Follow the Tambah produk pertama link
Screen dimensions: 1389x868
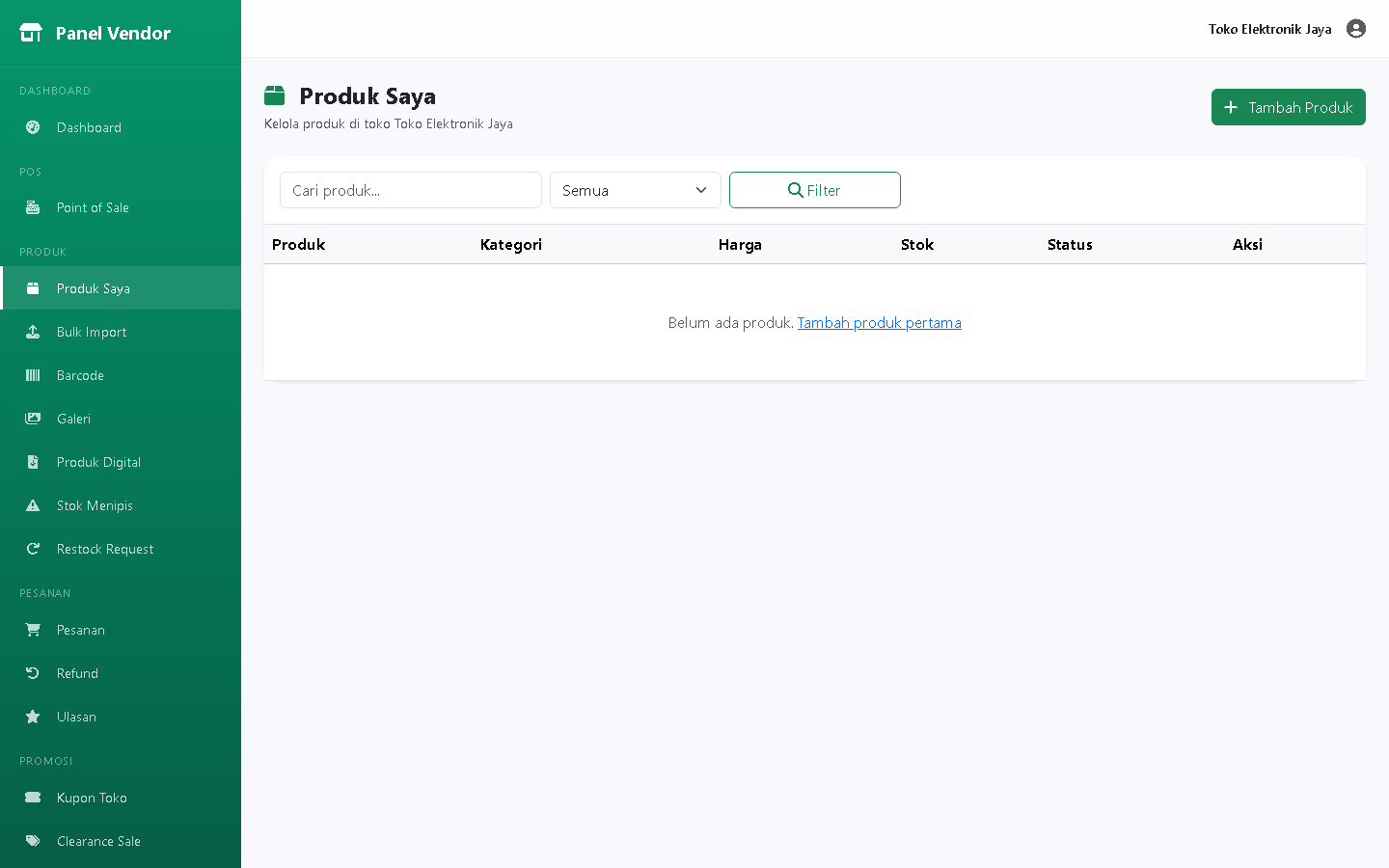(879, 322)
